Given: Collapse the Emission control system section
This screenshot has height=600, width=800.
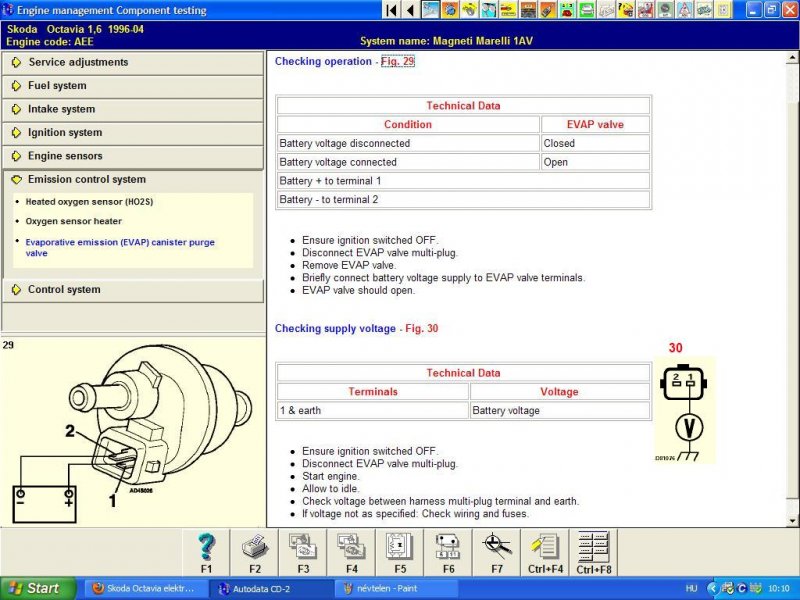Looking at the screenshot, I should [133, 180].
